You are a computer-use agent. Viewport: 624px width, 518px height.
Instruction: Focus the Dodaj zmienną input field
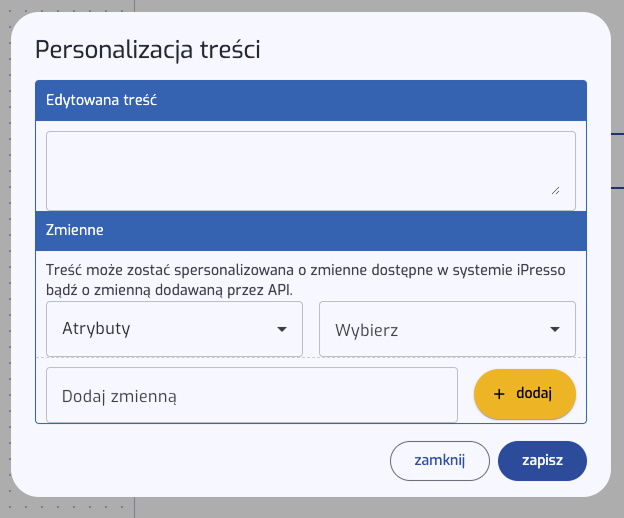pos(251,395)
